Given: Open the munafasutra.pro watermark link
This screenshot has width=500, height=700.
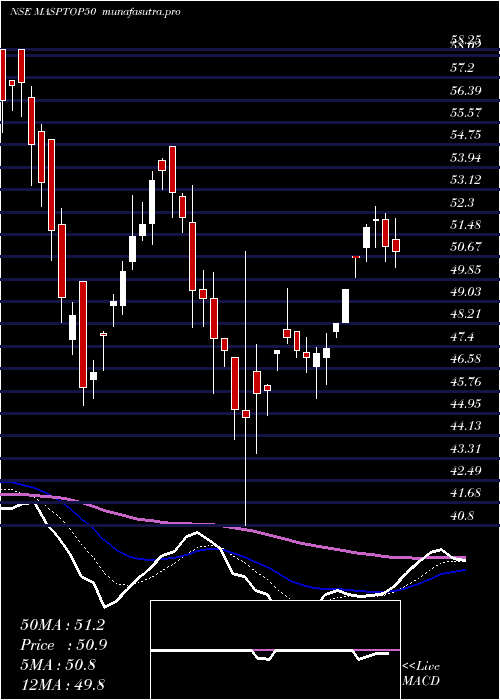Looking at the screenshot, I should pos(142,12).
